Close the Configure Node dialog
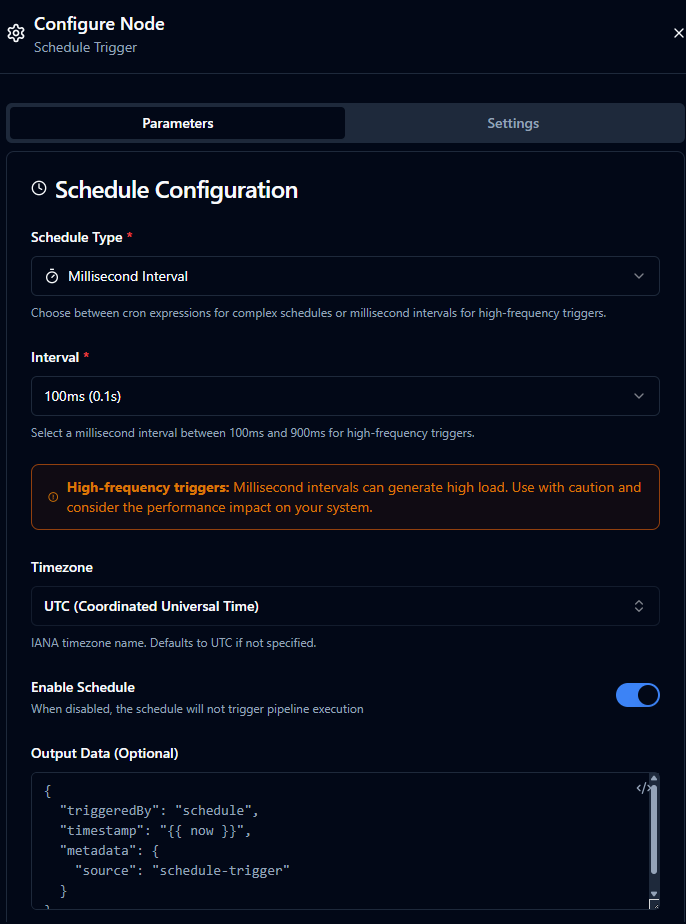686x924 pixels. 679,32
